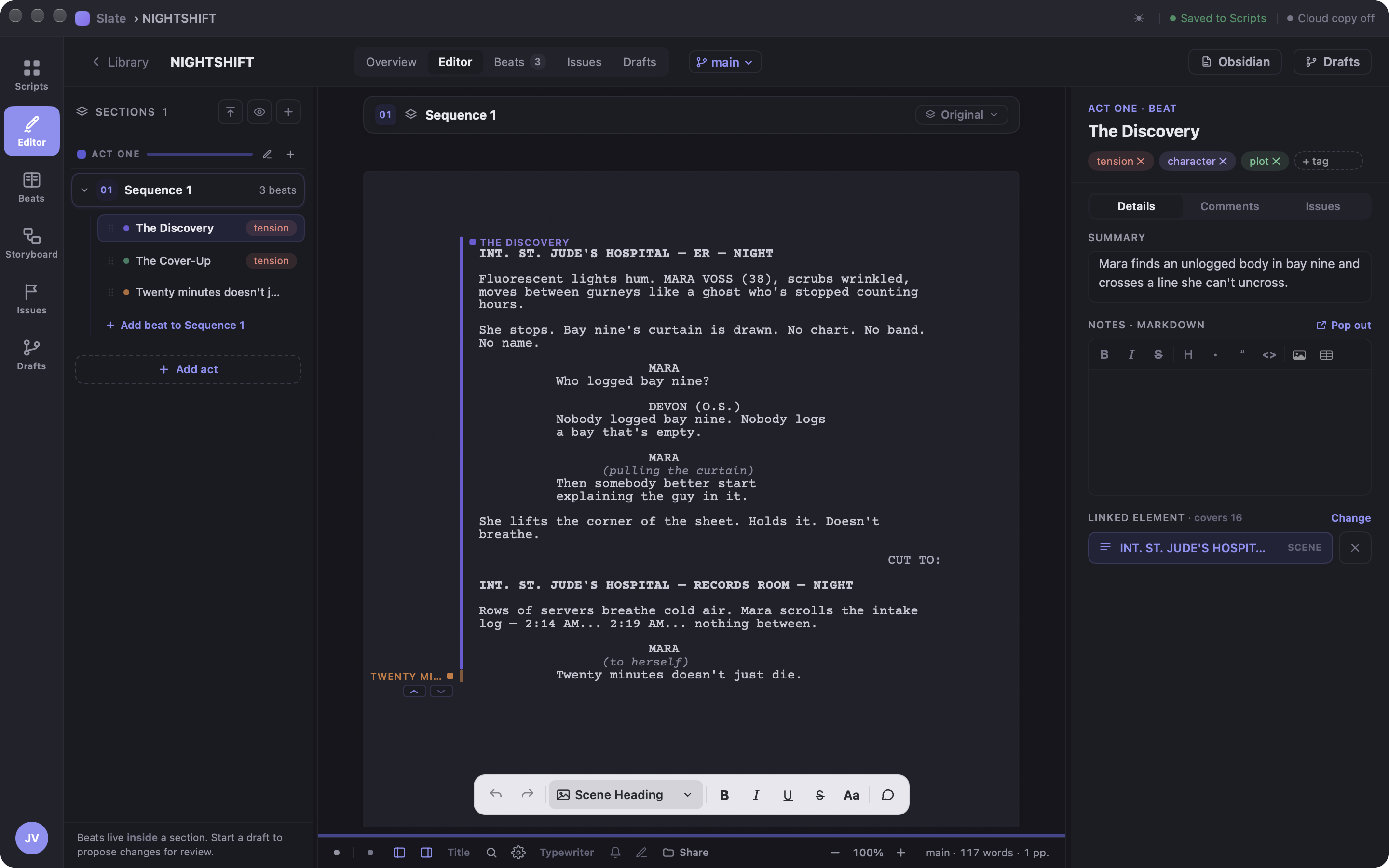Open the Original version dropdown
The height and width of the screenshot is (868, 1389).
(961, 115)
